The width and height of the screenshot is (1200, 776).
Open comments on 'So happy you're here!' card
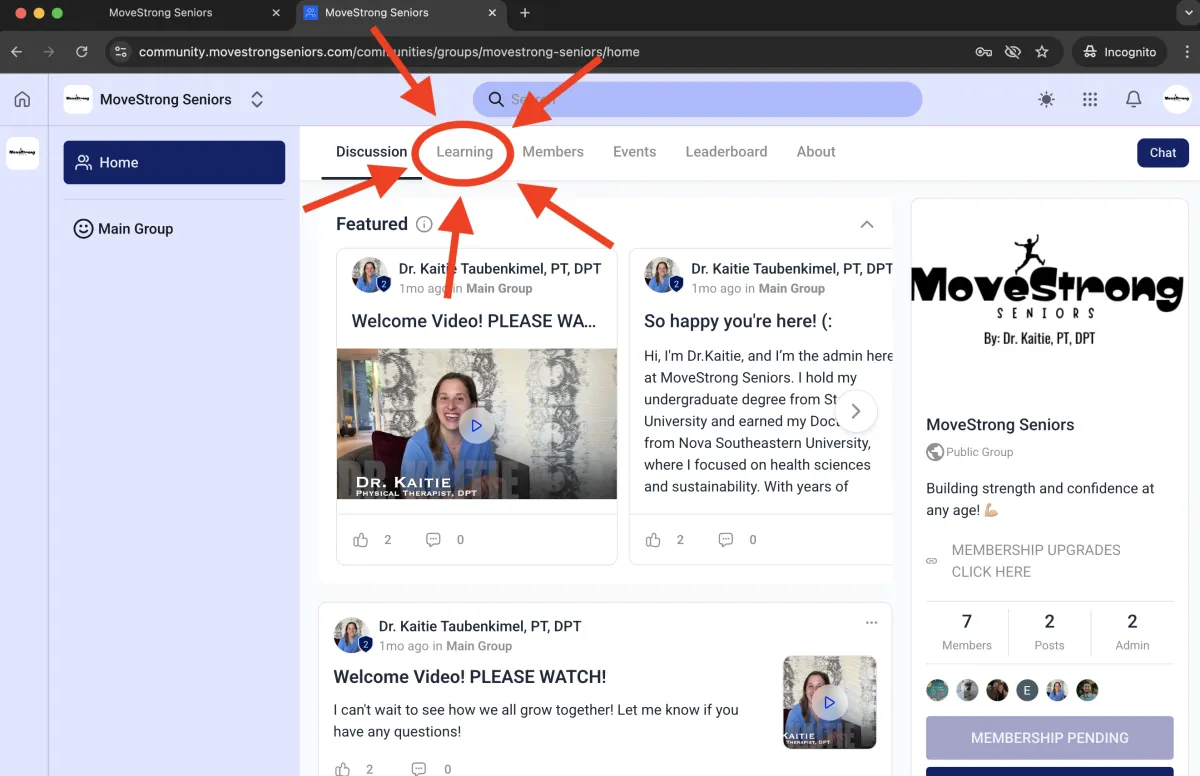726,540
